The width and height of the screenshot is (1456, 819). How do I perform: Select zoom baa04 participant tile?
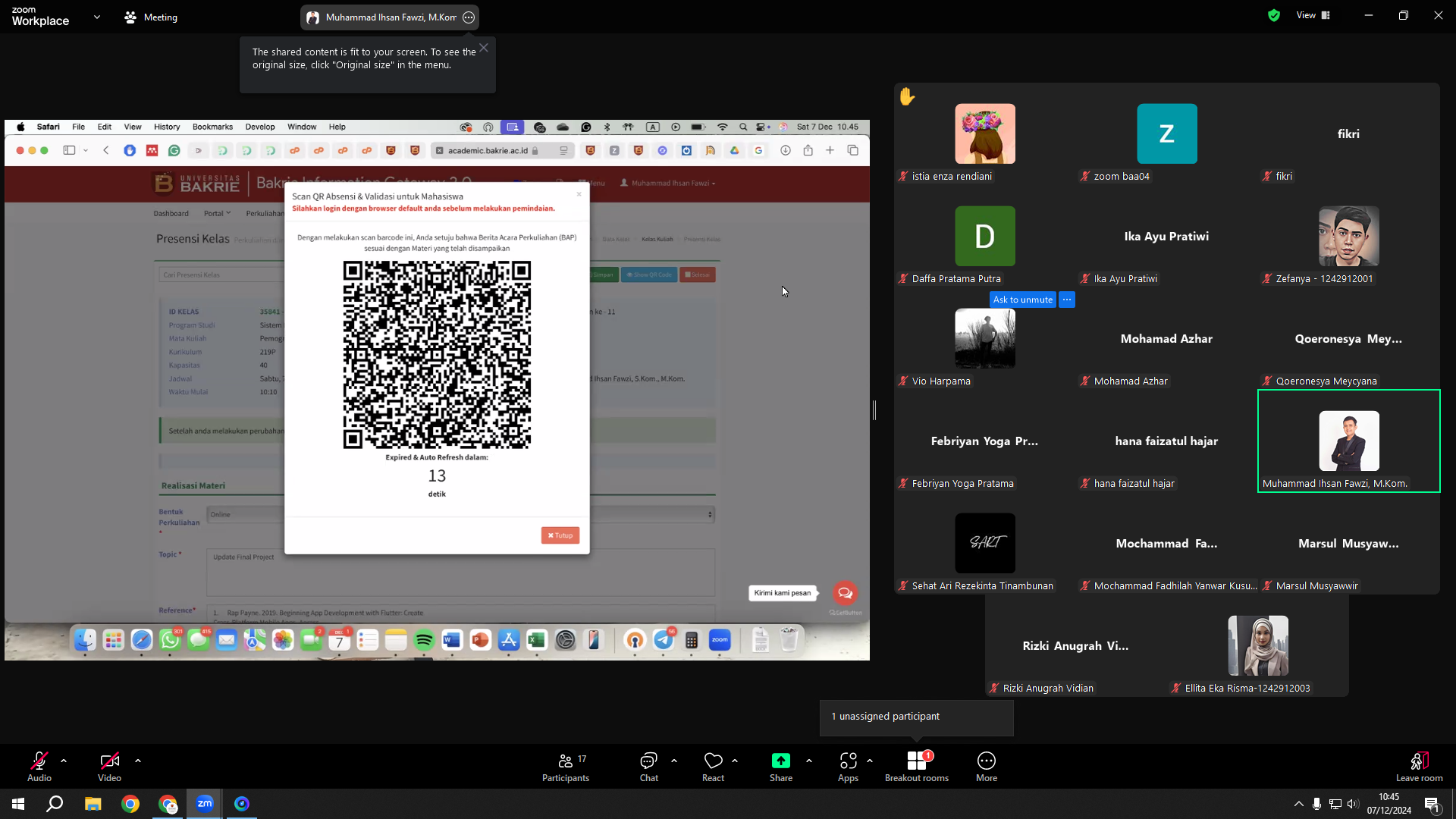(1167, 134)
